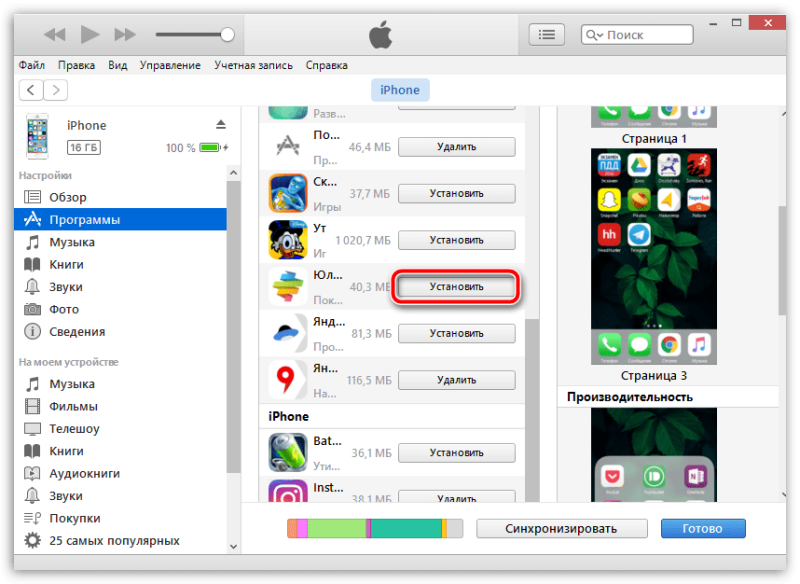The image size is (800, 584).
Task: Click sidebar scrollbar up arrow
Action: coord(233,173)
